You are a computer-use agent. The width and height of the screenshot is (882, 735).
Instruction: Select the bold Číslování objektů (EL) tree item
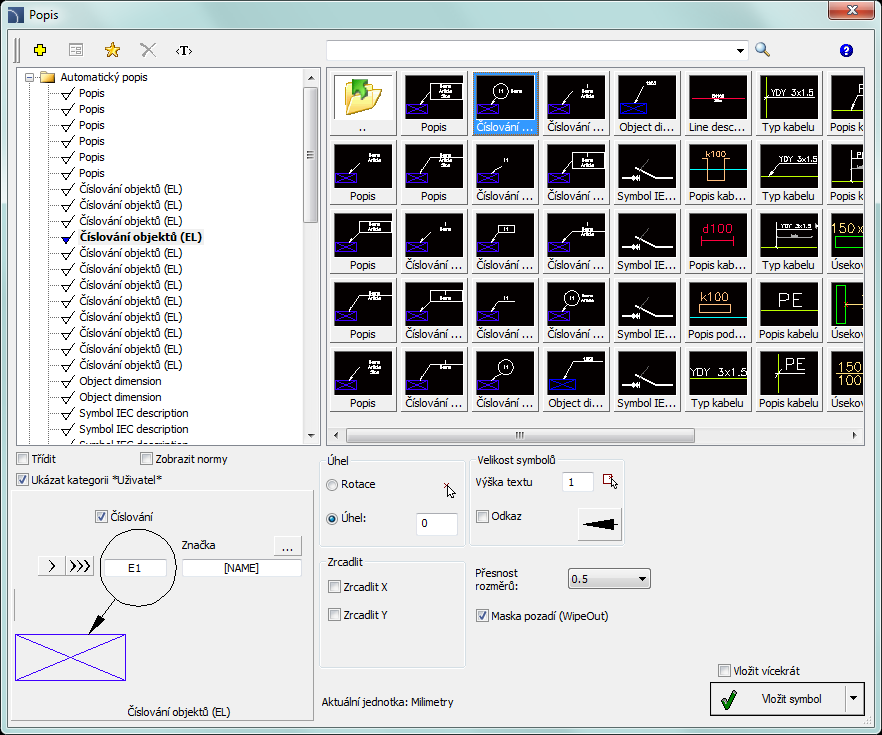coord(141,237)
